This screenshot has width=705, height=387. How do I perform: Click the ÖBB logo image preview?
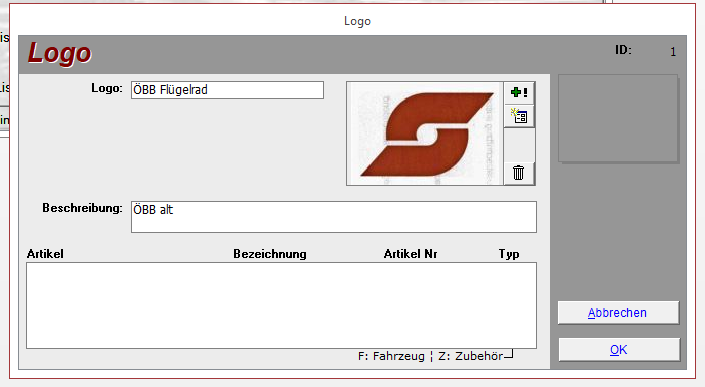tap(425, 133)
